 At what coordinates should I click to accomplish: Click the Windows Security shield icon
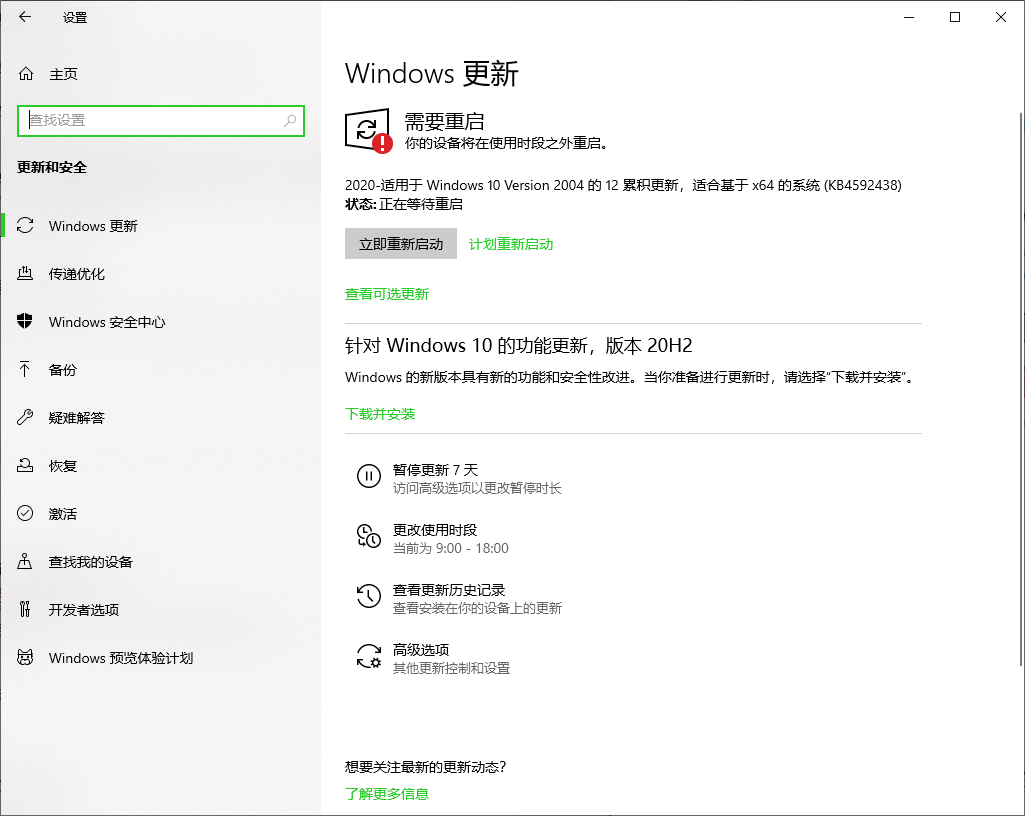(x=26, y=322)
